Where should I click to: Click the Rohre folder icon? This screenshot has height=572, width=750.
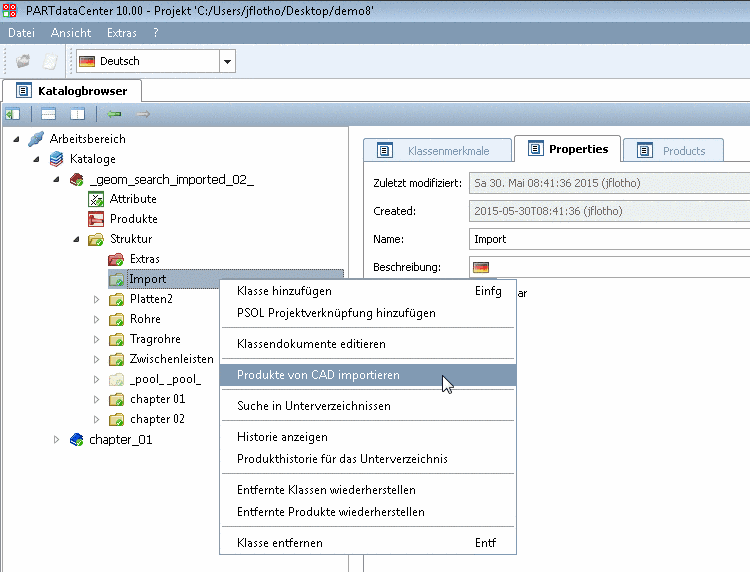point(116,319)
